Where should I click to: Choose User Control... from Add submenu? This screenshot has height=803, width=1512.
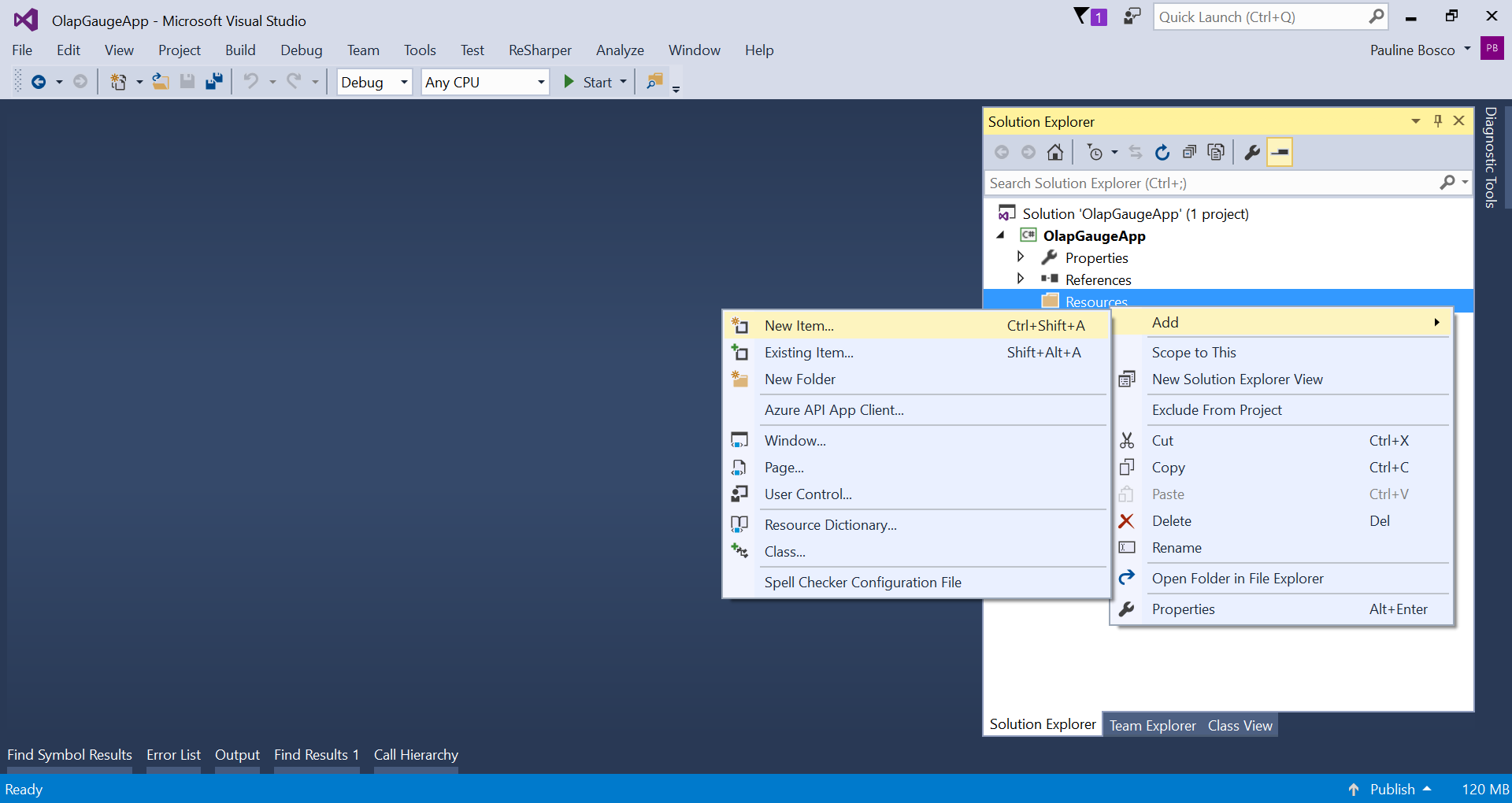[916, 494]
